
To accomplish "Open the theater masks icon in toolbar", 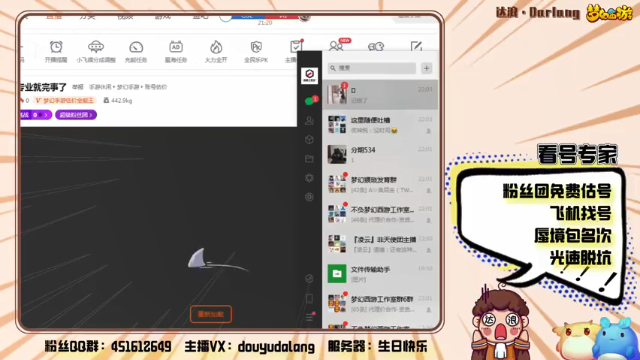I will [376, 46].
